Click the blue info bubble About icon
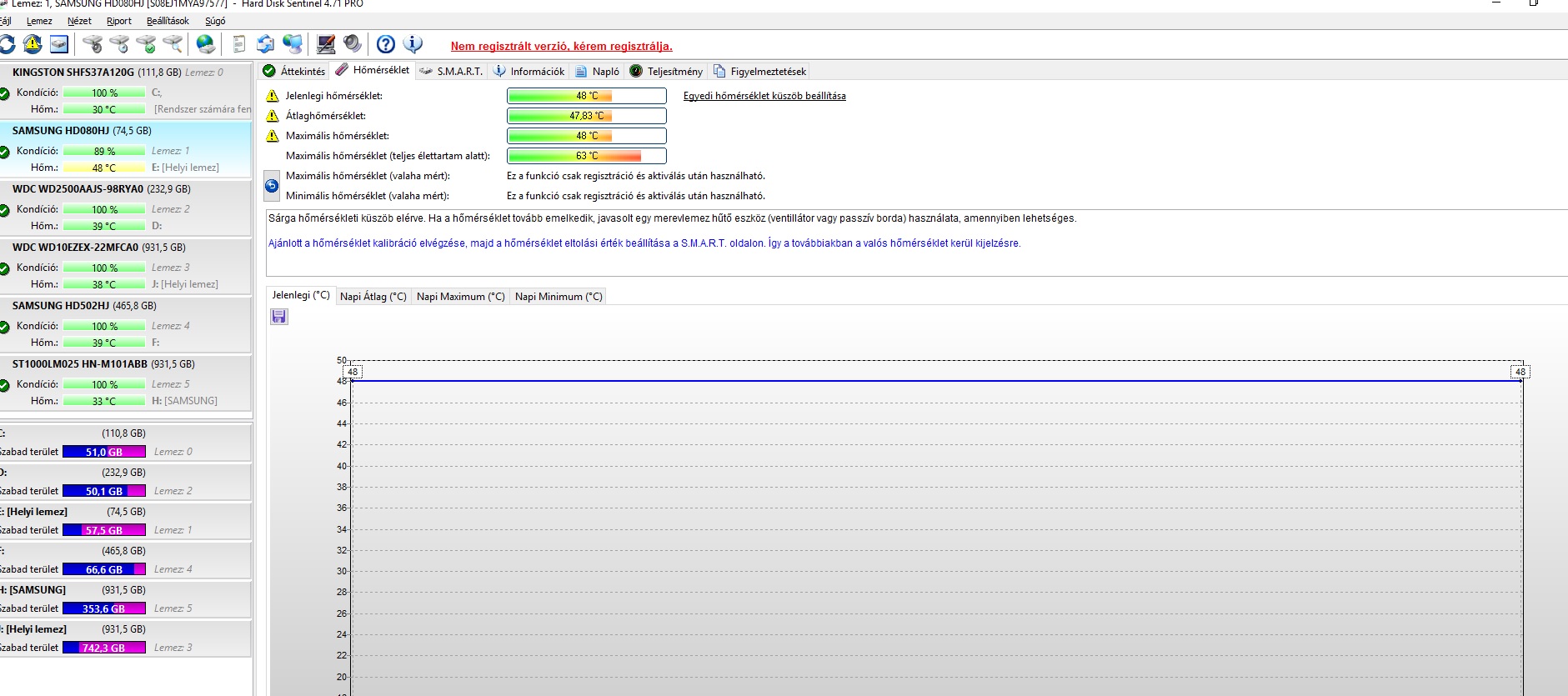The width and height of the screenshot is (1568, 696). coord(413,44)
